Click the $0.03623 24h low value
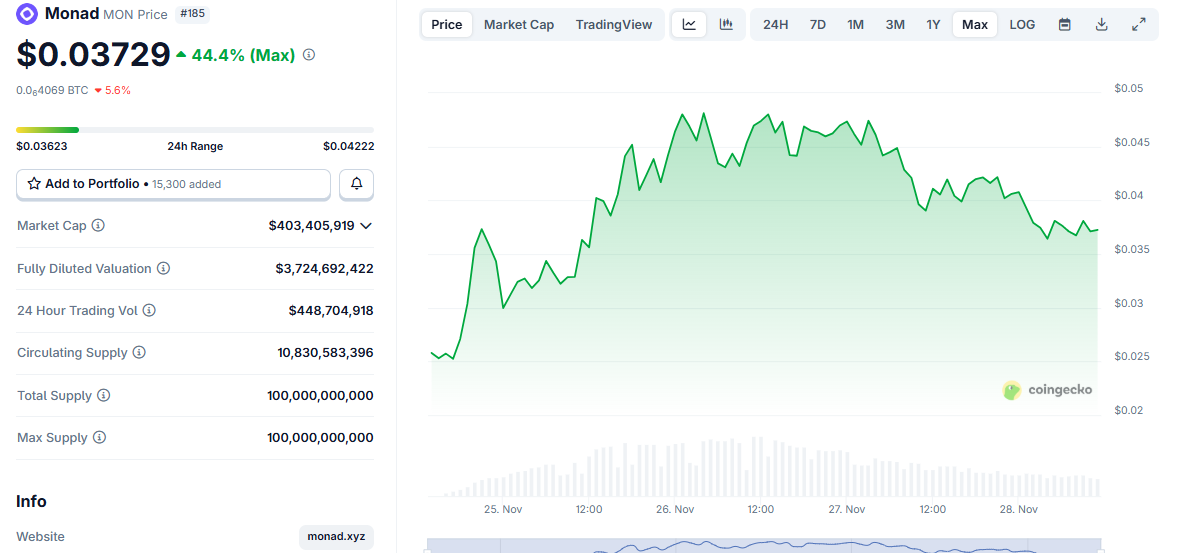 [42, 146]
